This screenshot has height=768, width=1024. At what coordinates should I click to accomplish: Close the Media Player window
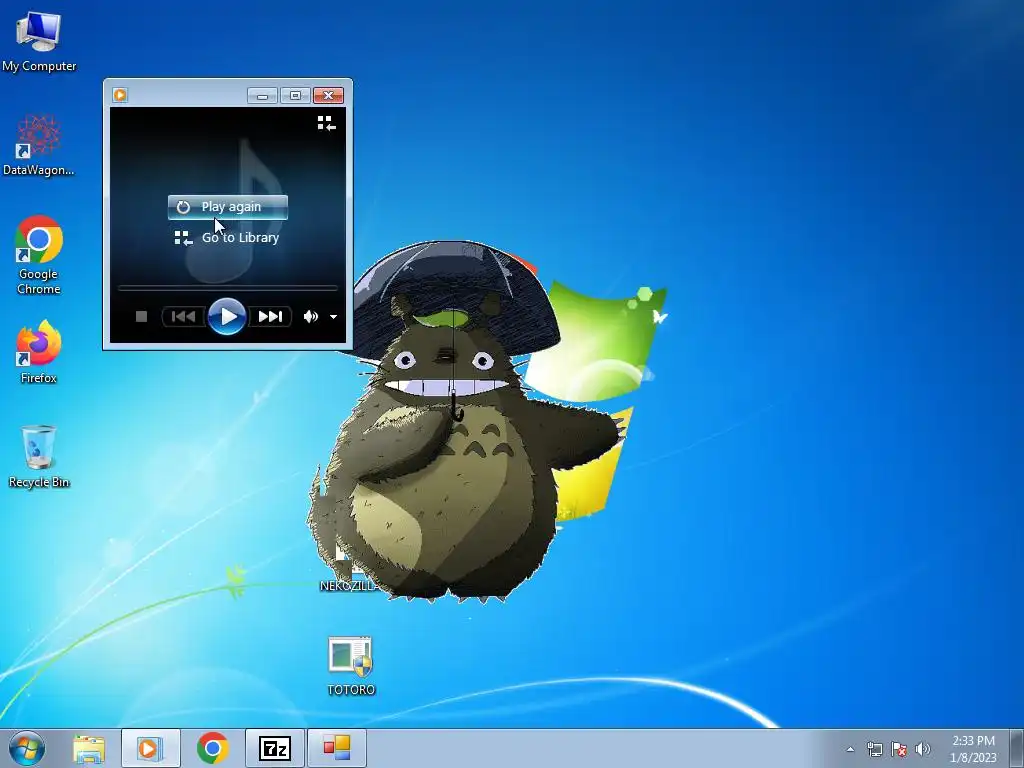pyautogui.click(x=328, y=96)
